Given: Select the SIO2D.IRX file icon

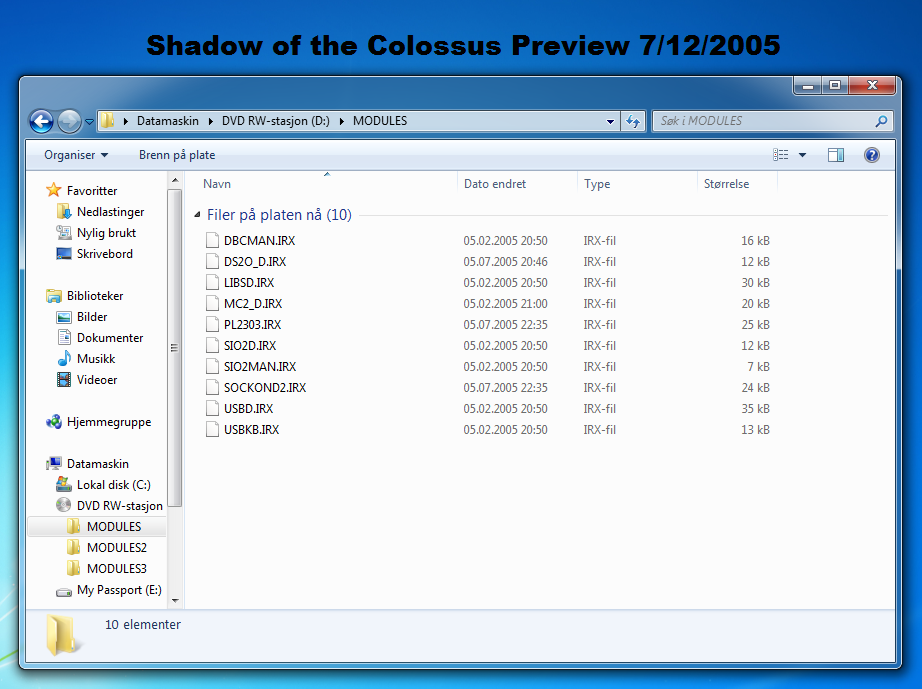Looking at the screenshot, I should tap(212, 346).
